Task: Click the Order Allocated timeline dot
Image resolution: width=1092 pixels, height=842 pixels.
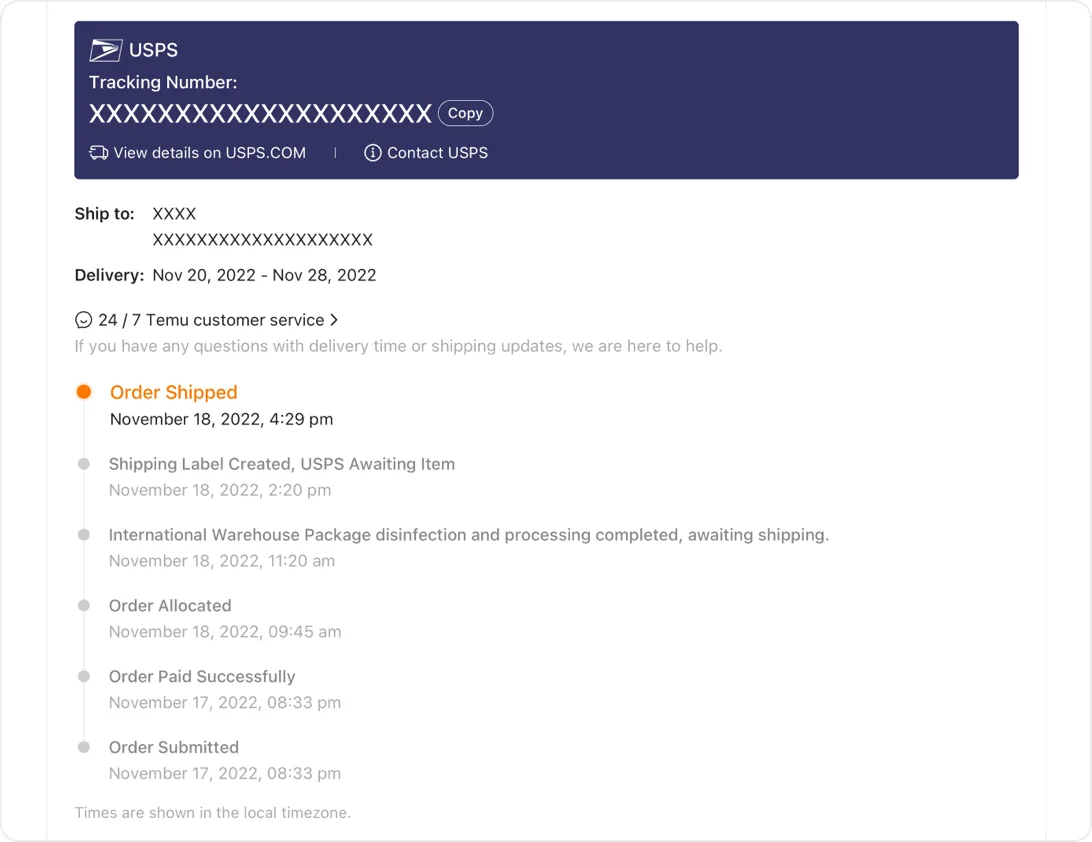Action: click(84, 606)
